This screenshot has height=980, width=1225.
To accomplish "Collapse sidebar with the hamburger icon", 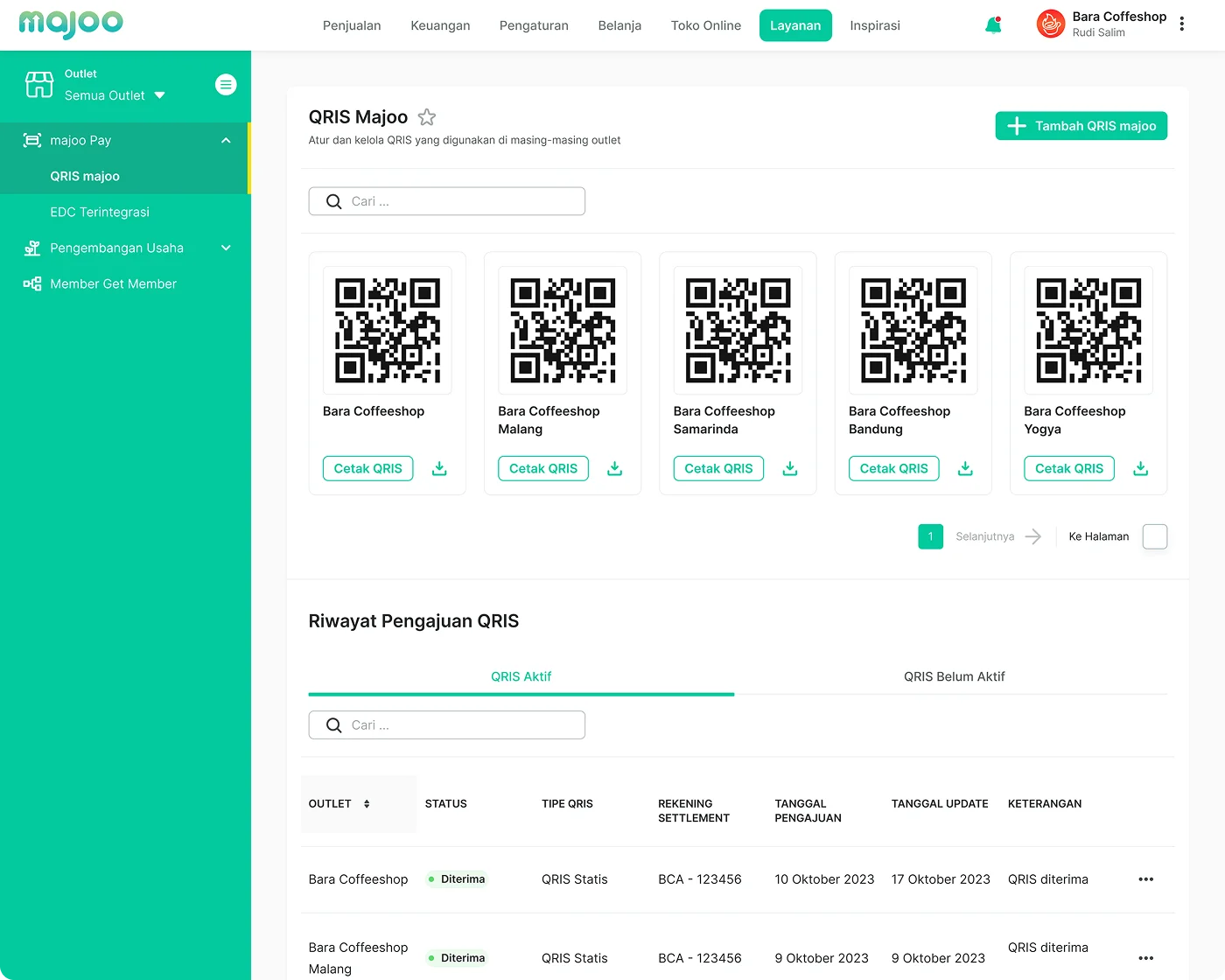I will [226, 85].
